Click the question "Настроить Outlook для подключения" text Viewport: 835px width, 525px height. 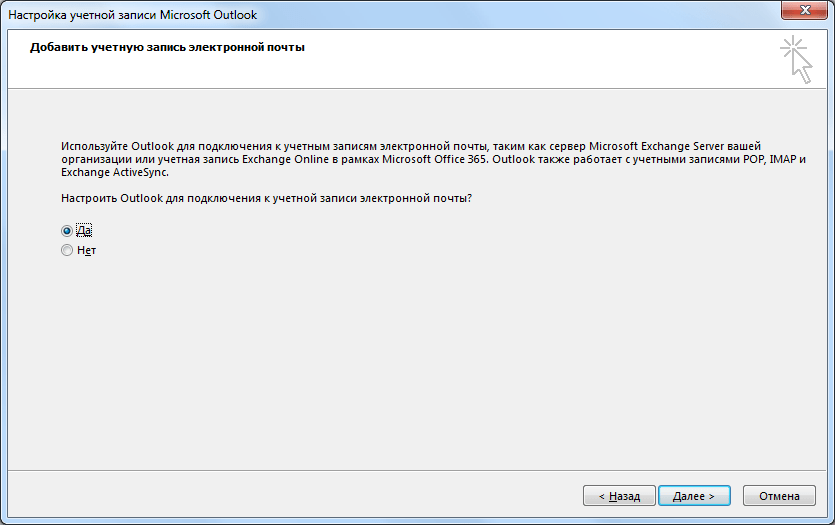click(266, 198)
